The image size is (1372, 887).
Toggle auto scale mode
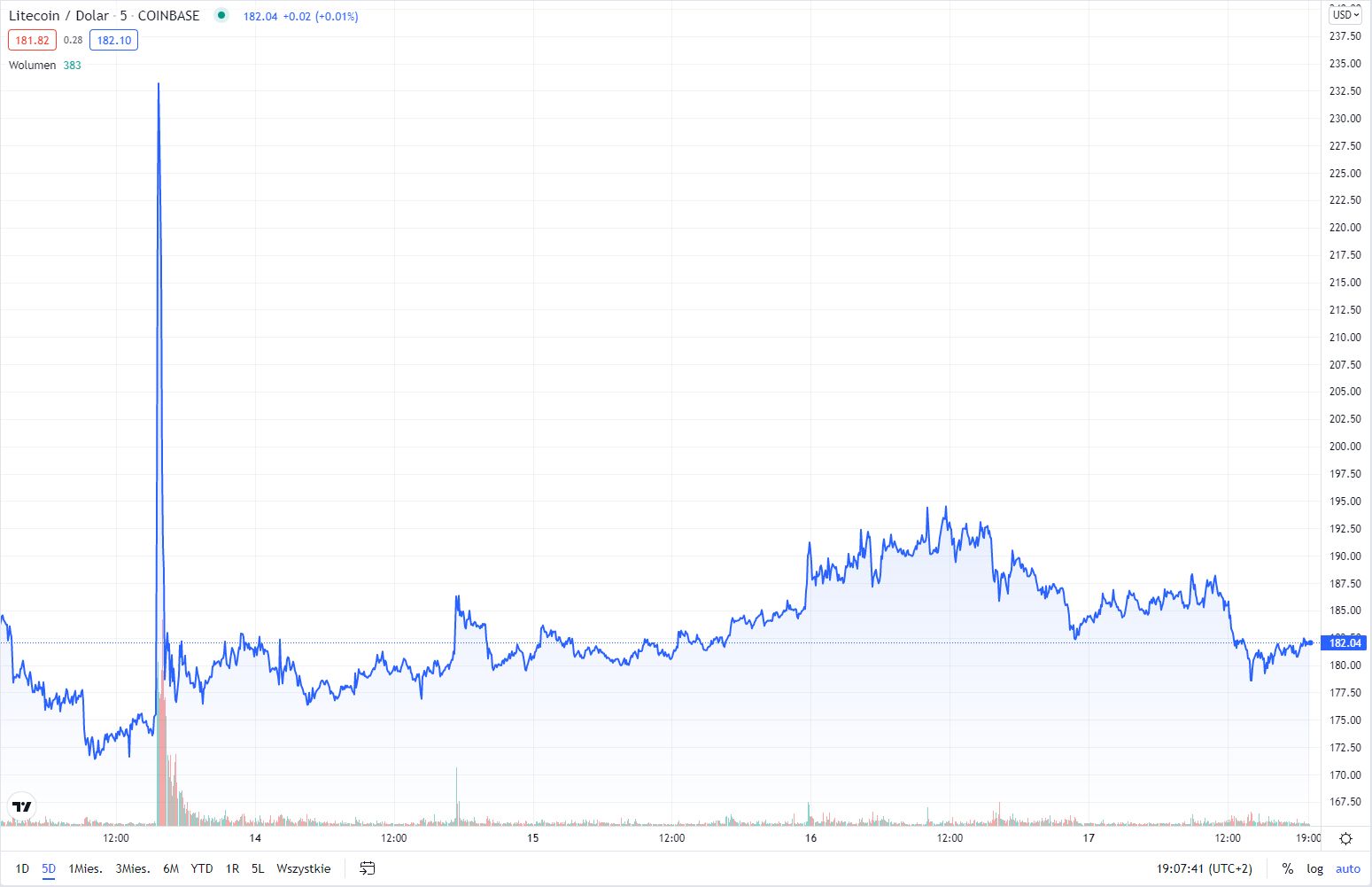click(1348, 868)
